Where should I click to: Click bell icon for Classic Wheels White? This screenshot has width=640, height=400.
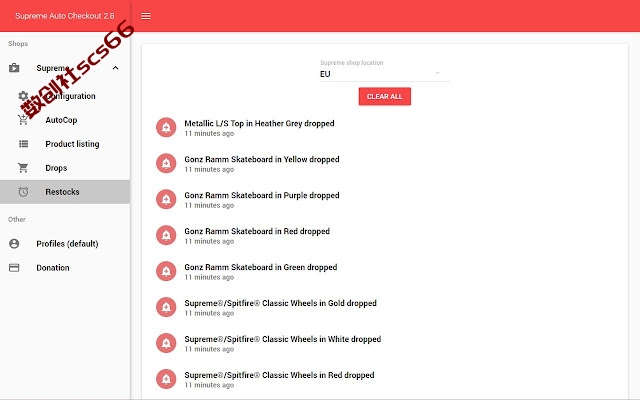166,343
